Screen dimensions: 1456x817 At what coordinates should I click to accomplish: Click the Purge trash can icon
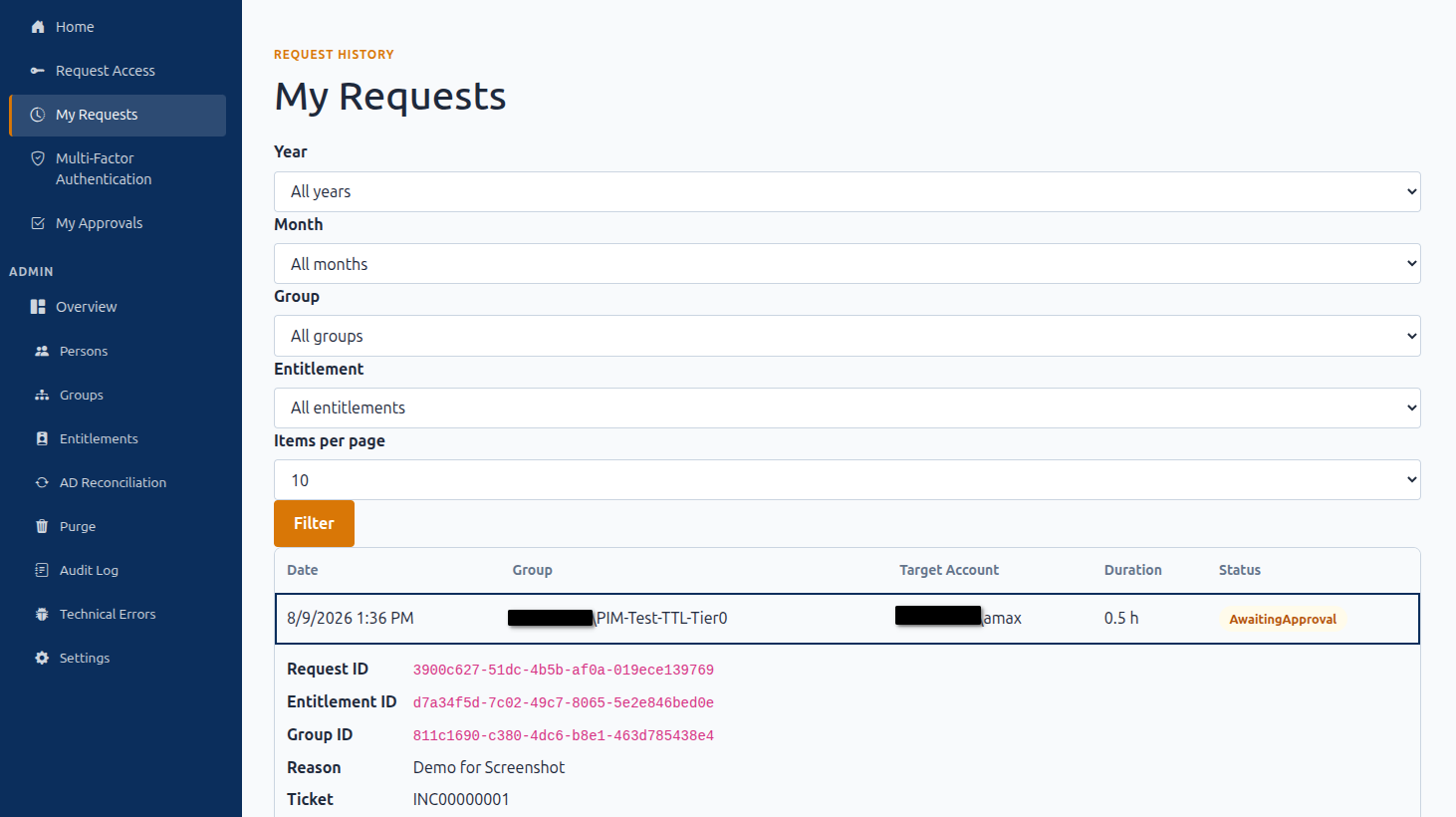[x=42, y=526]
